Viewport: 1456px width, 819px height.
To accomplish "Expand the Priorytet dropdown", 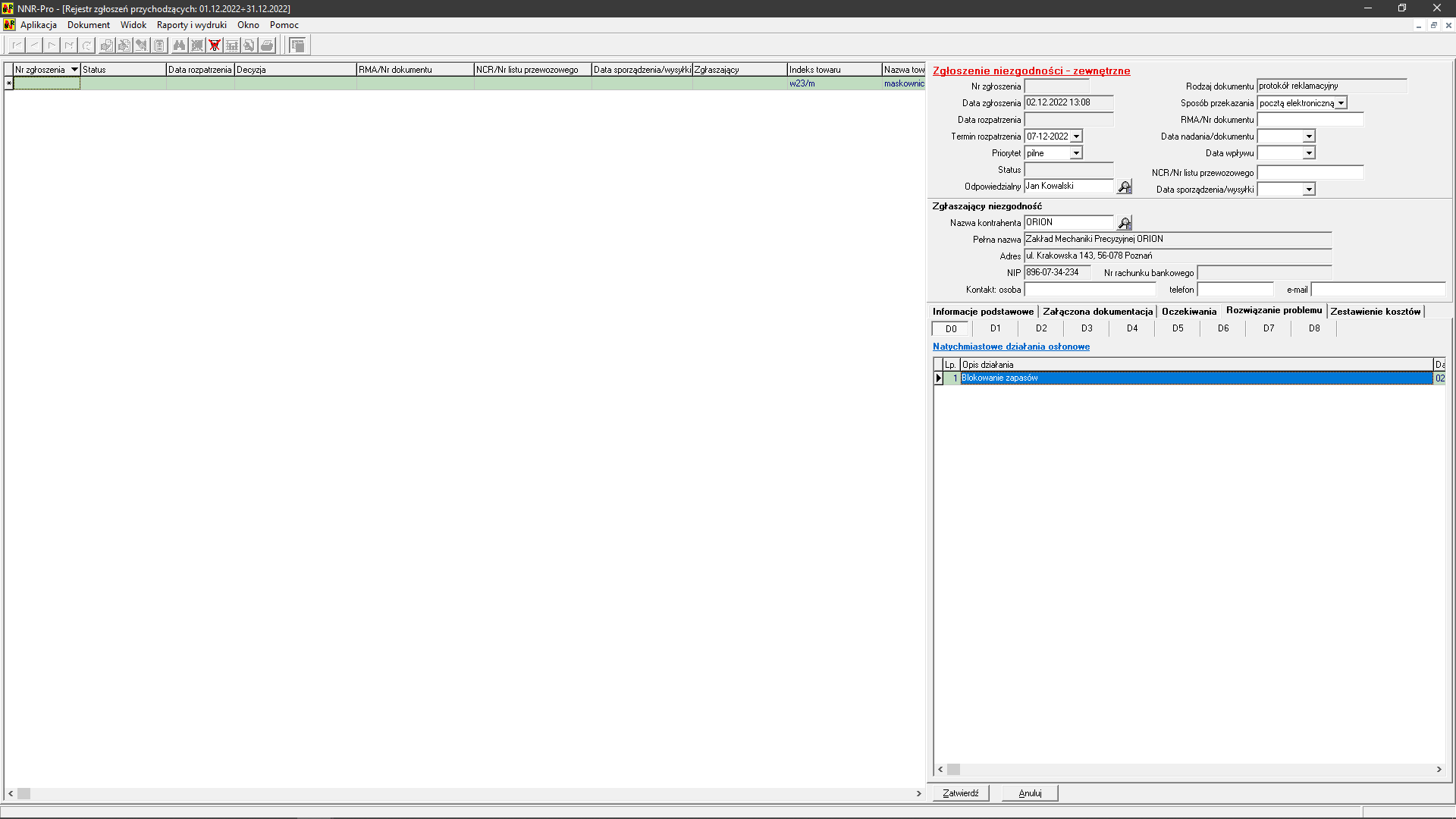I will (x=1076, y=153).
